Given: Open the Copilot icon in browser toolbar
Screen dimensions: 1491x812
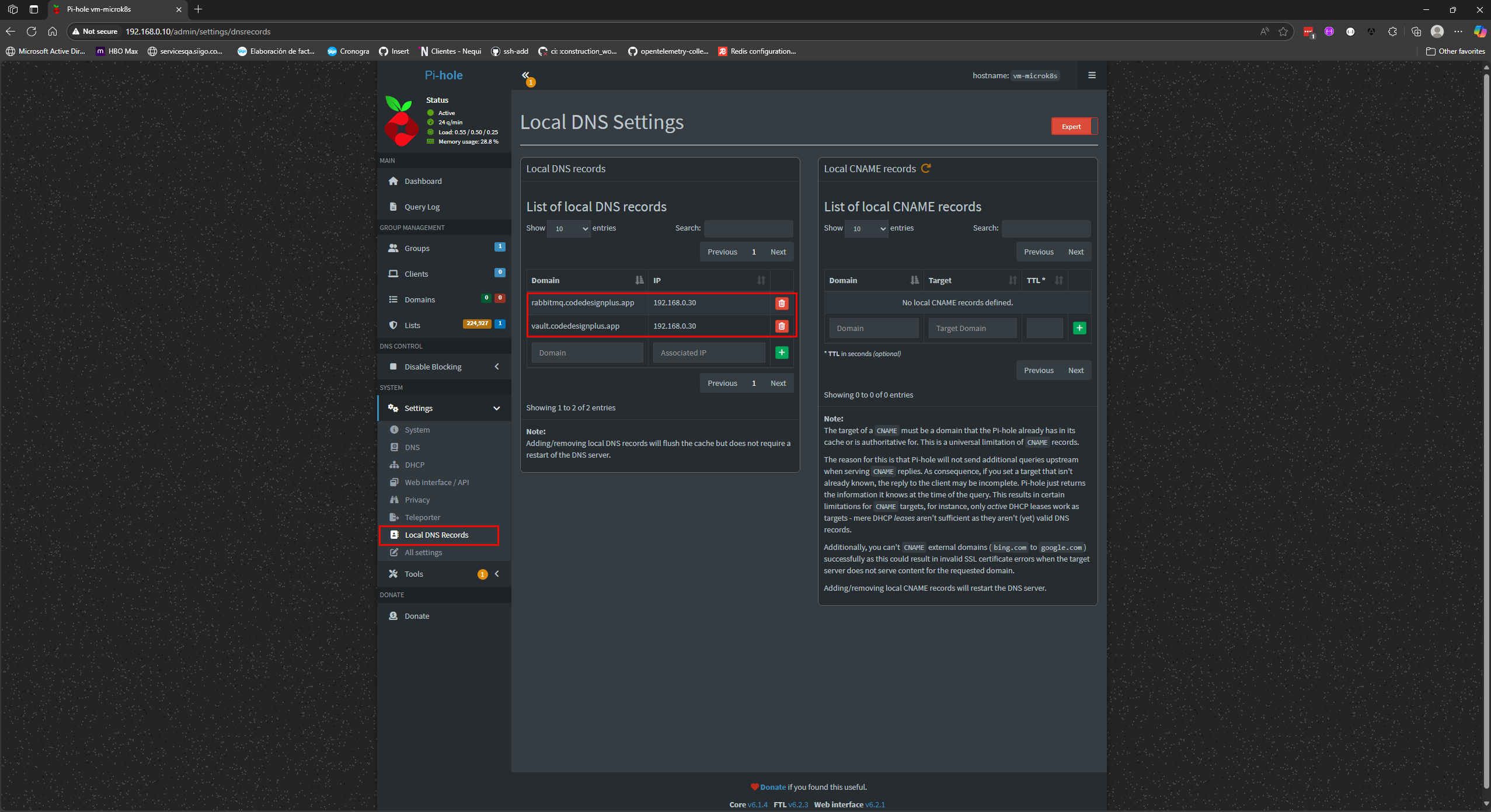Looking at the screenshot, I should [x=1479, y=32].
